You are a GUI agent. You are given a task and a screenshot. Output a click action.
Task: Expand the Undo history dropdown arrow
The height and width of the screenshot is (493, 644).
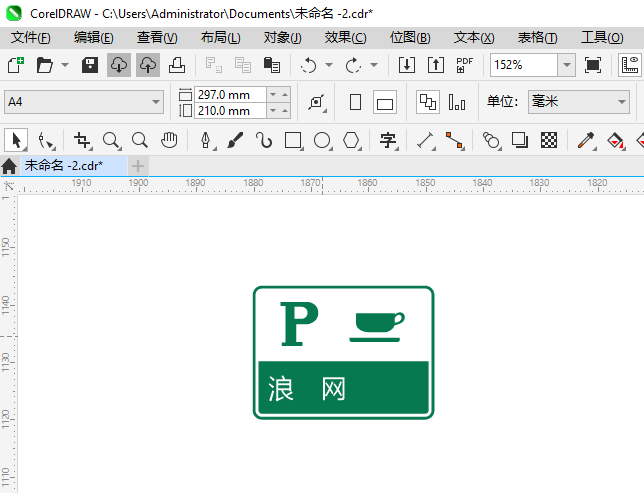(329, 65)
